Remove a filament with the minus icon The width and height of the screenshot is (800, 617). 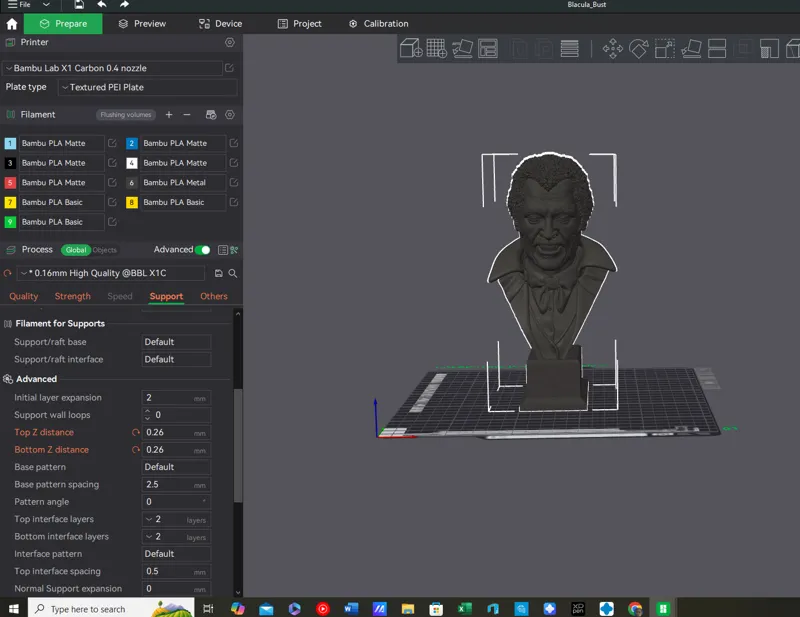pos(187,115)
